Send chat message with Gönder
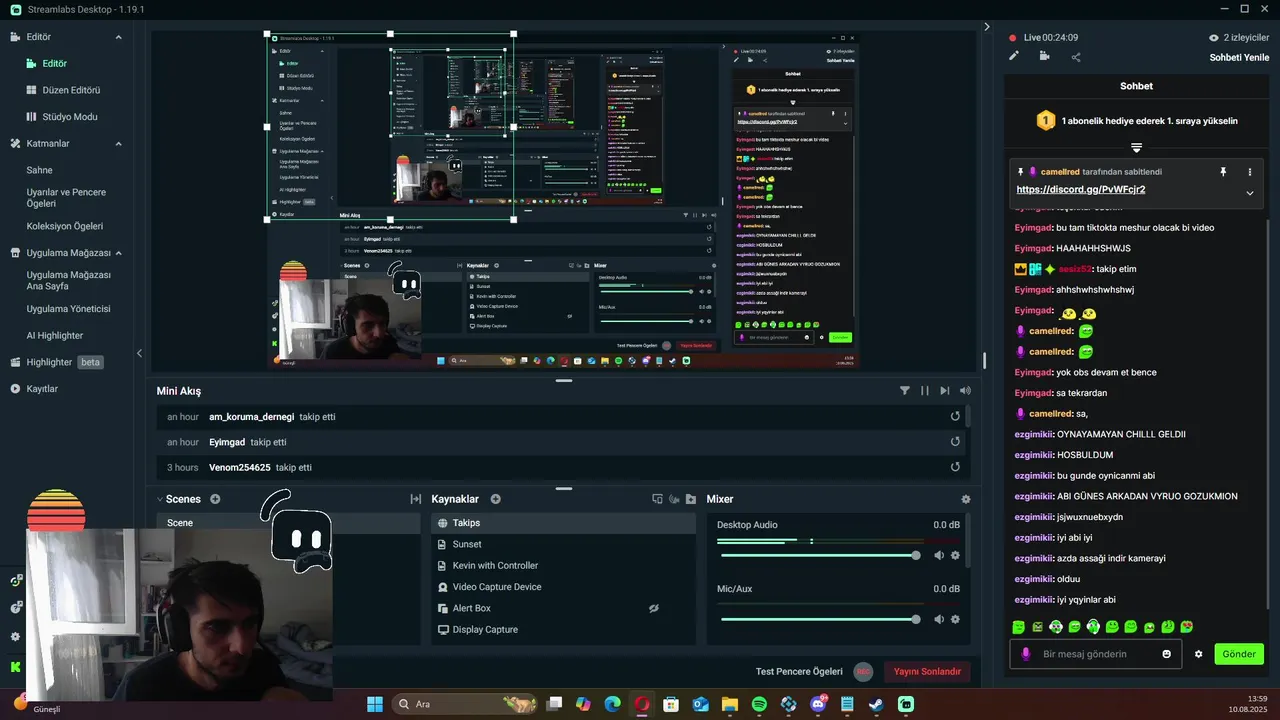 (1238, 654)
